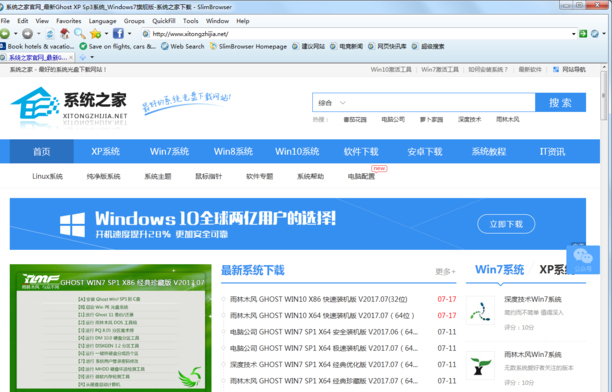Click the star Add Favorites icon
The height and width of the screenshot is (392, 612).
(95, 34)
